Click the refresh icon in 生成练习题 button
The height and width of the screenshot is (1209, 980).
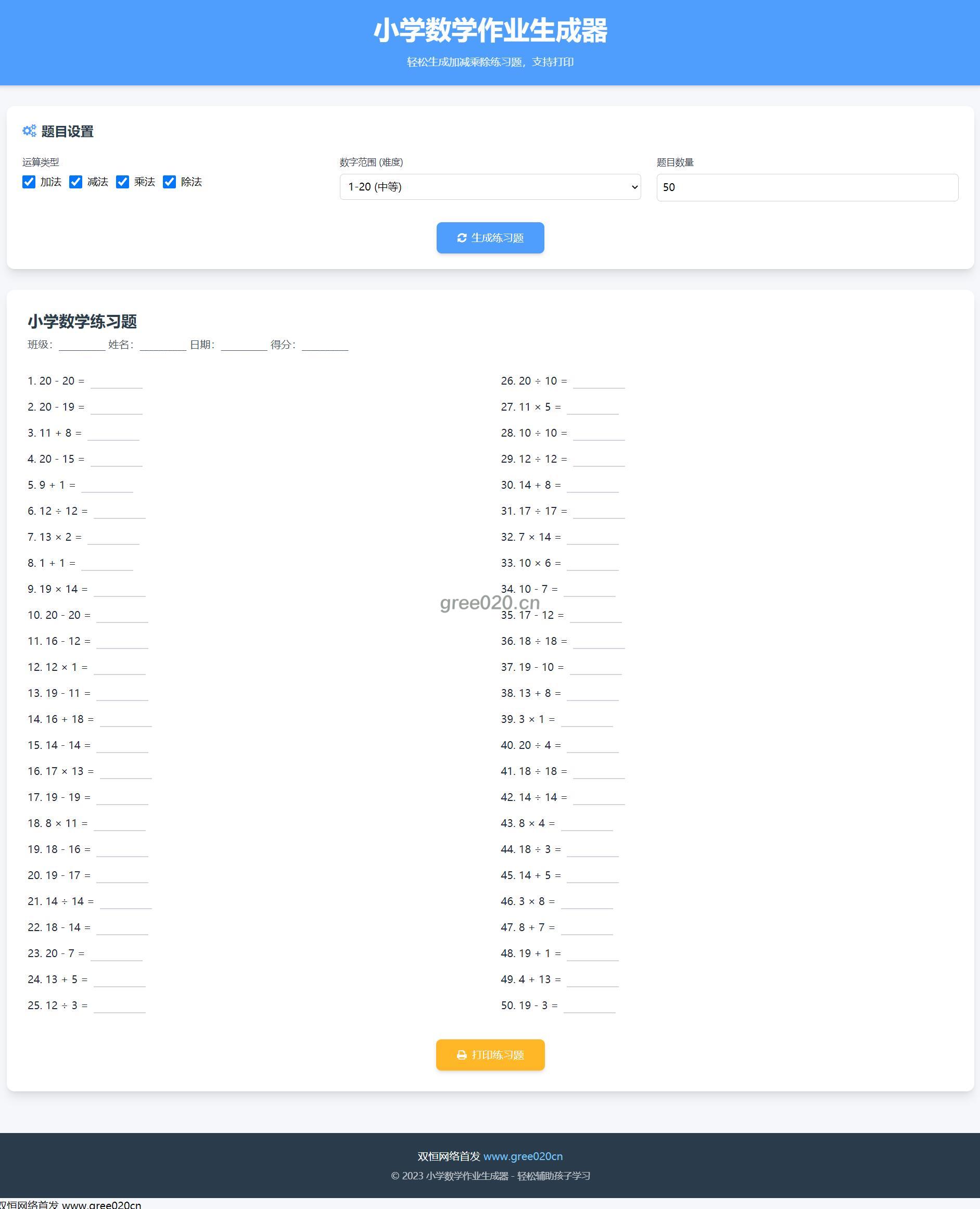pos(461,238)
